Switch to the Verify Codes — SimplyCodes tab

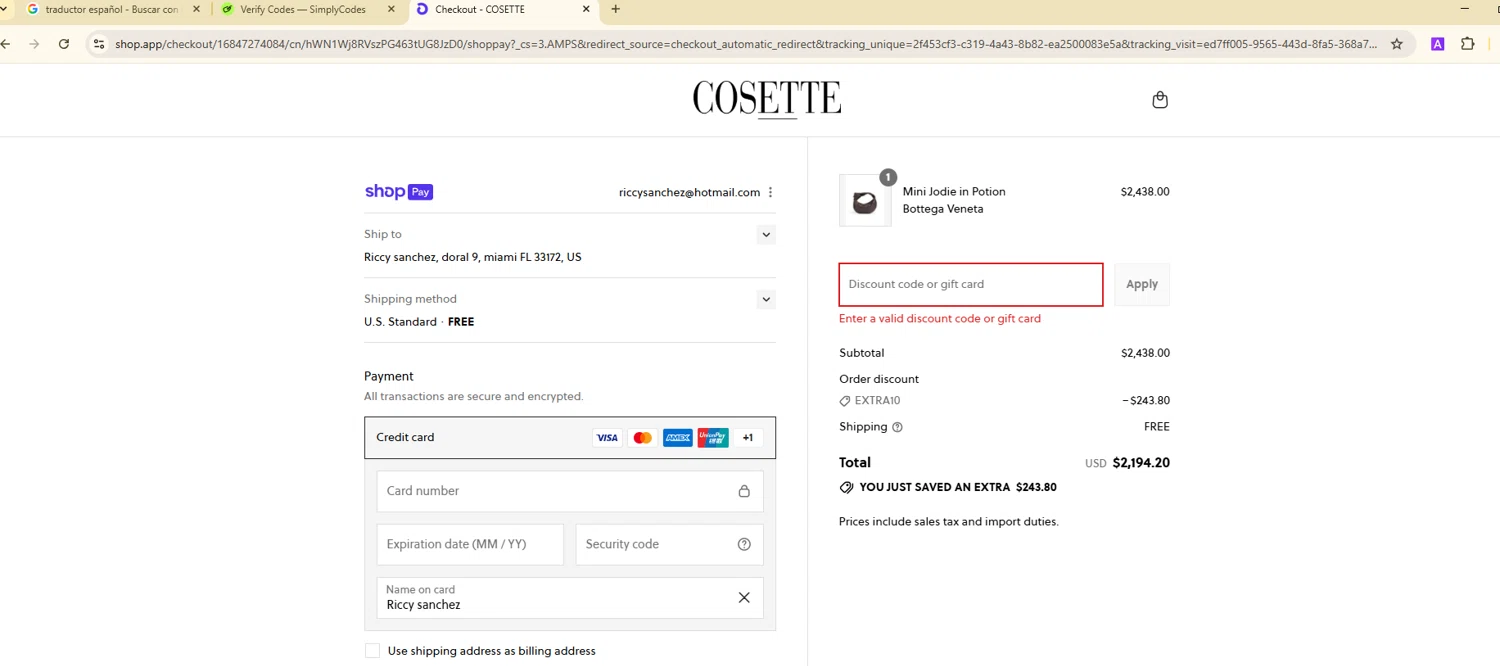(305, 10)
